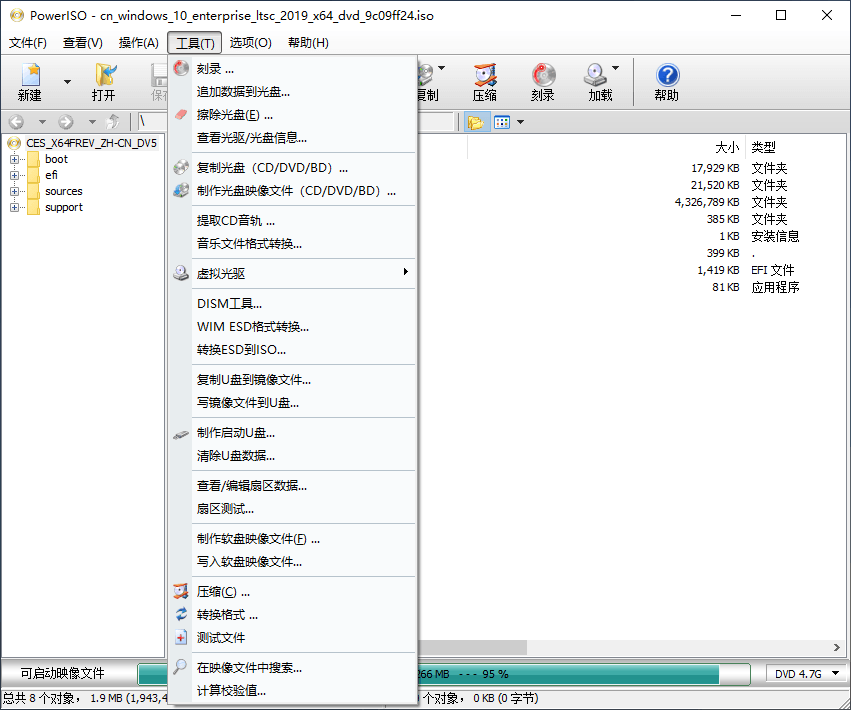The image size is (851, 710).
Task: Open the 操作(A) menu
Action: pyautogui.click(x=138, y=43)
